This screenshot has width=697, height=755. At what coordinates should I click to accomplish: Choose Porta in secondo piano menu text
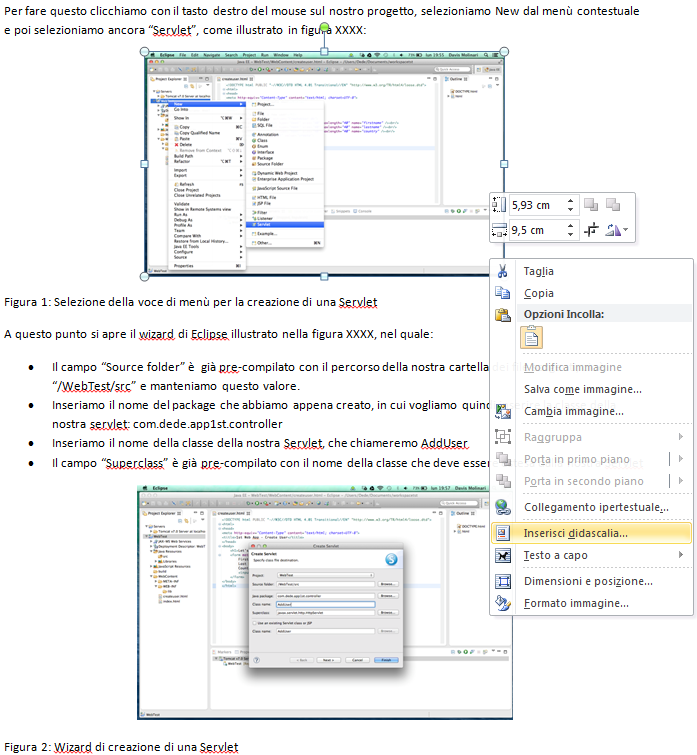[583, 481]
